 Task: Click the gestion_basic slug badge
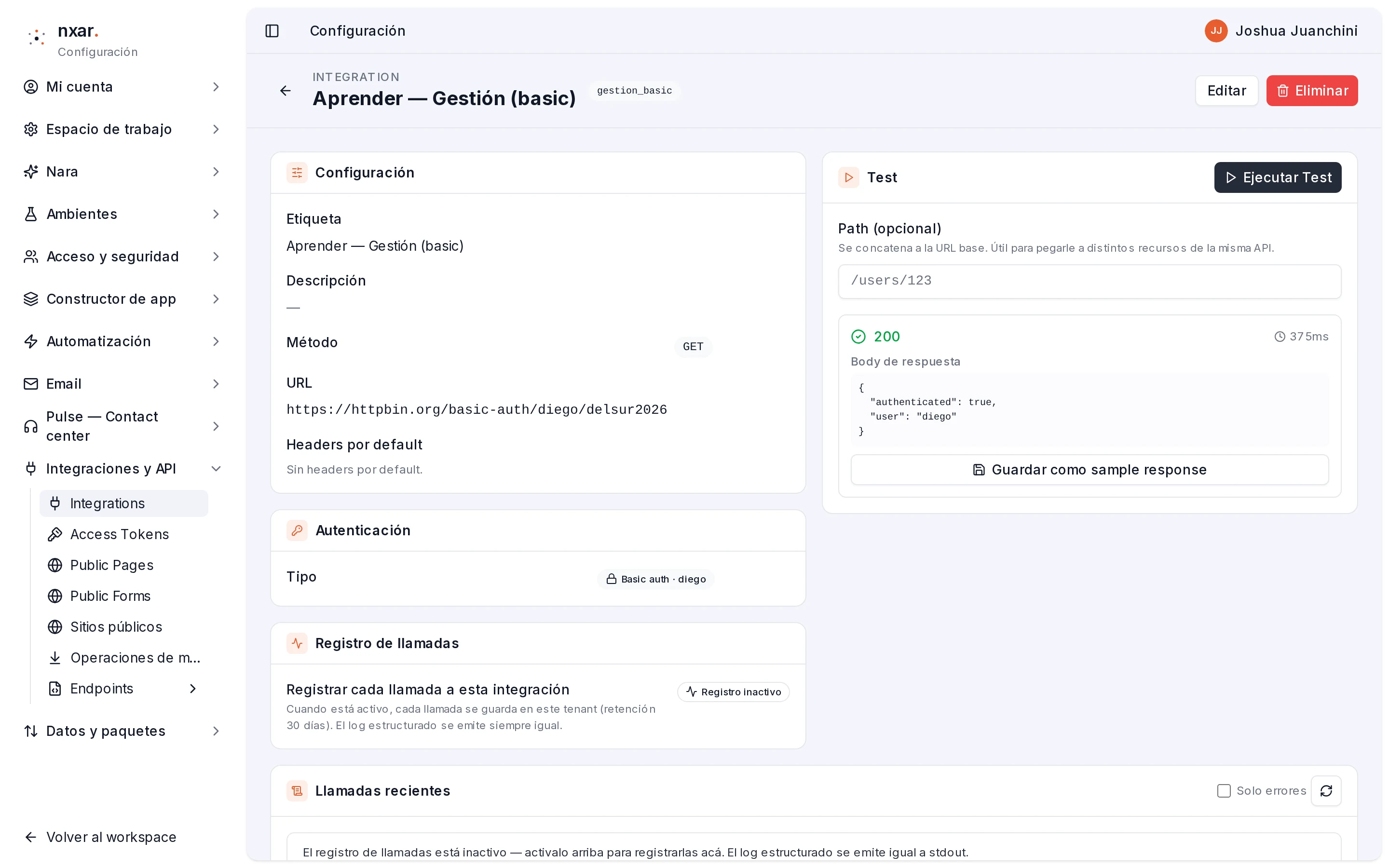(634, 91)
